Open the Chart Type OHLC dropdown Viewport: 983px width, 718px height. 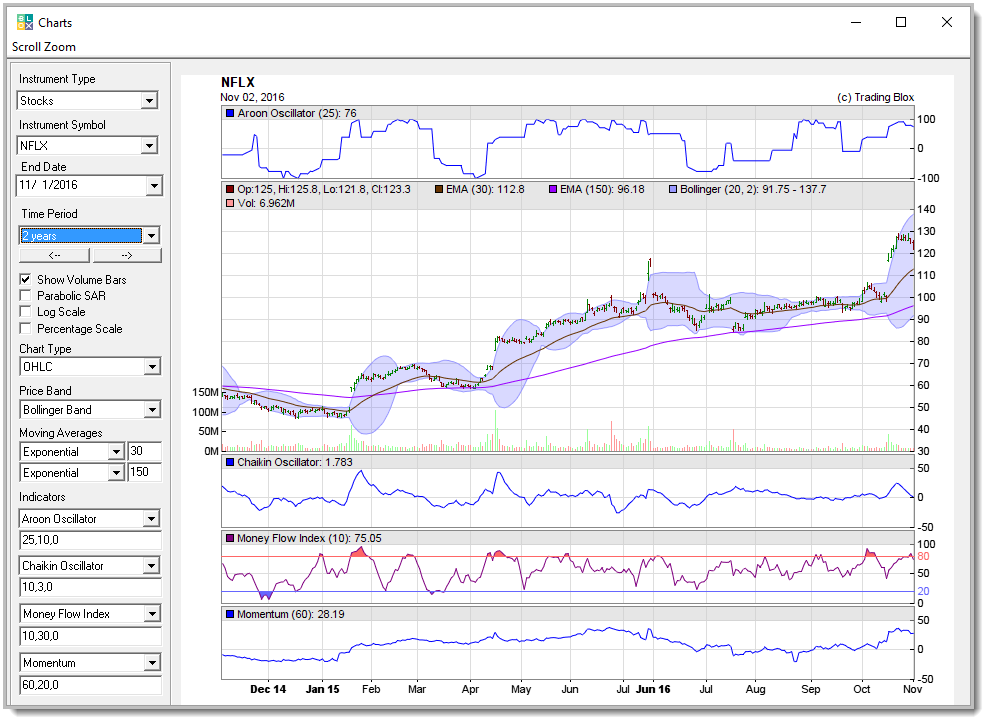tap(150, 367)
